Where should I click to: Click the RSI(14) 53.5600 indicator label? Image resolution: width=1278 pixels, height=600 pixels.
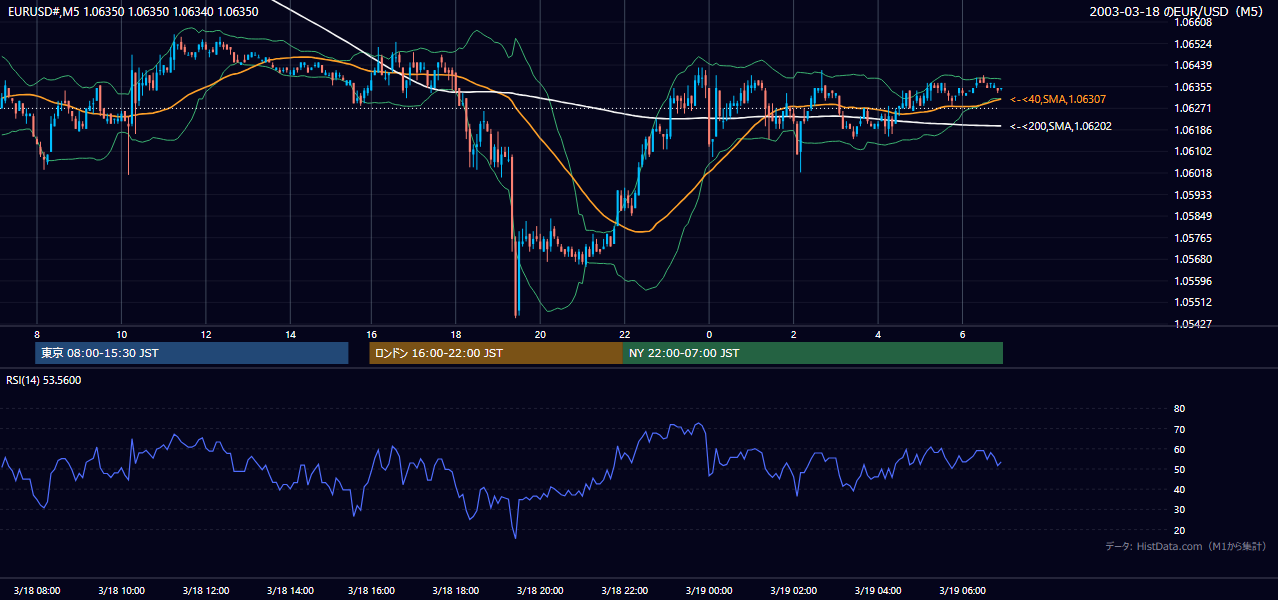[x=44, y=380]
